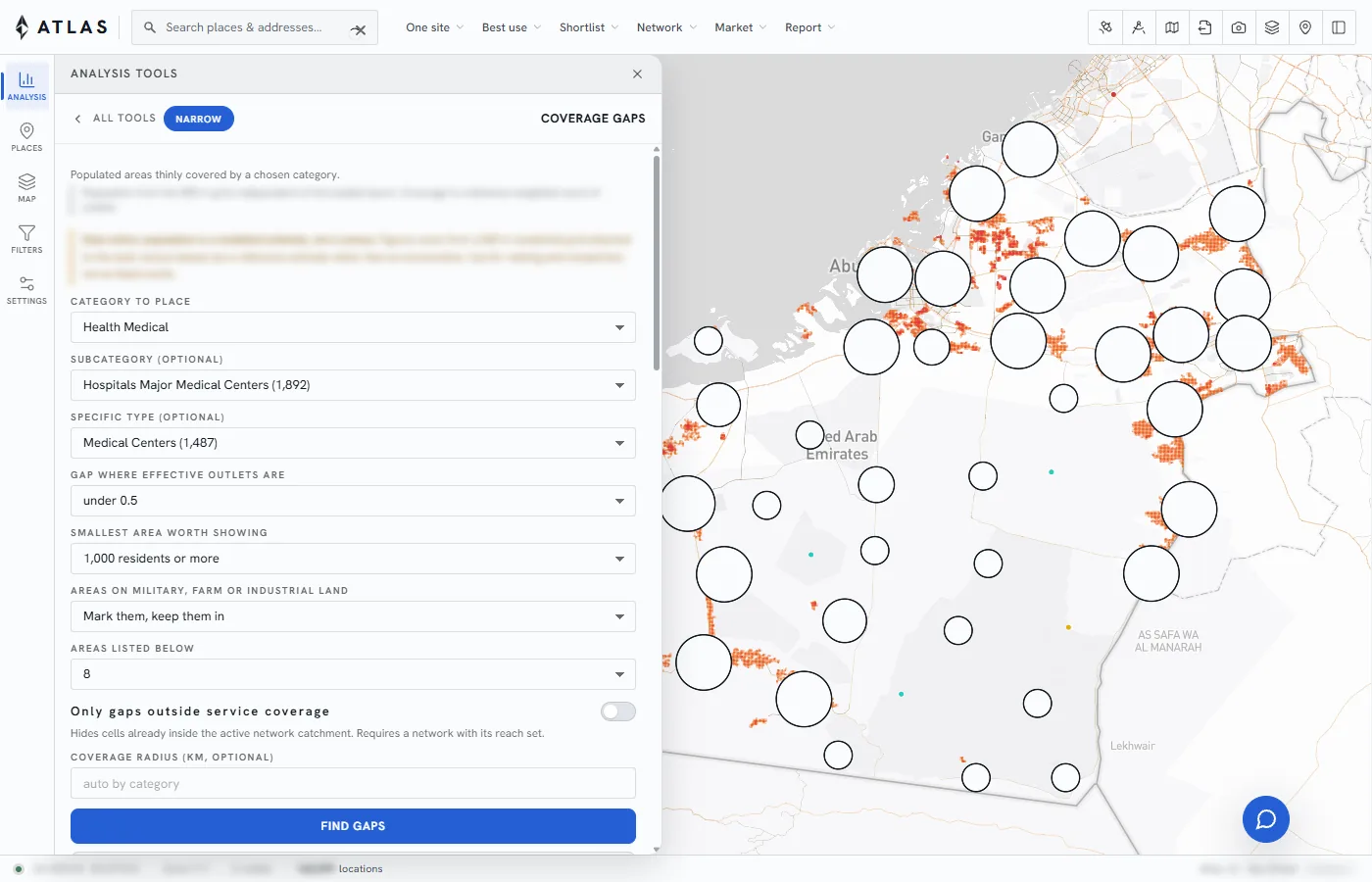This screenshot has width=1372, height=882.
Task: Open the Category to Place dropdown
Action: tap(353, 327)
